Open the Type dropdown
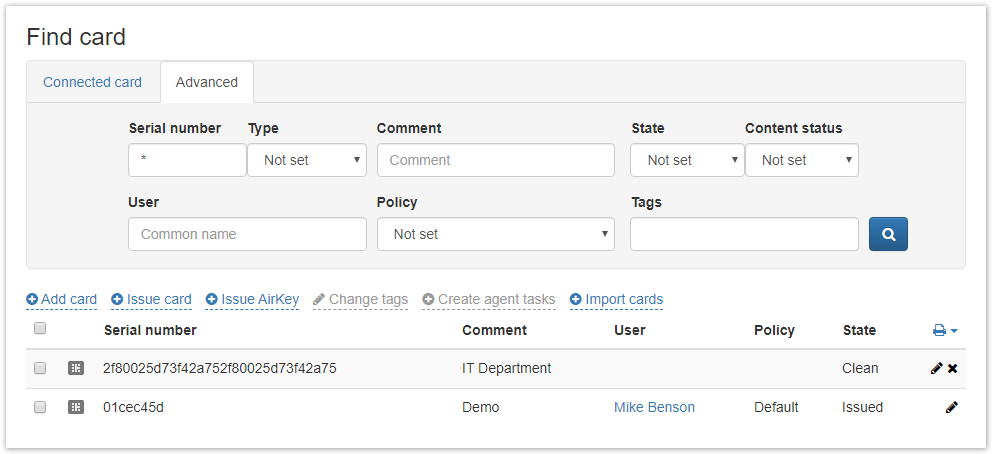 pyautogui.click(x=307, y=160)
